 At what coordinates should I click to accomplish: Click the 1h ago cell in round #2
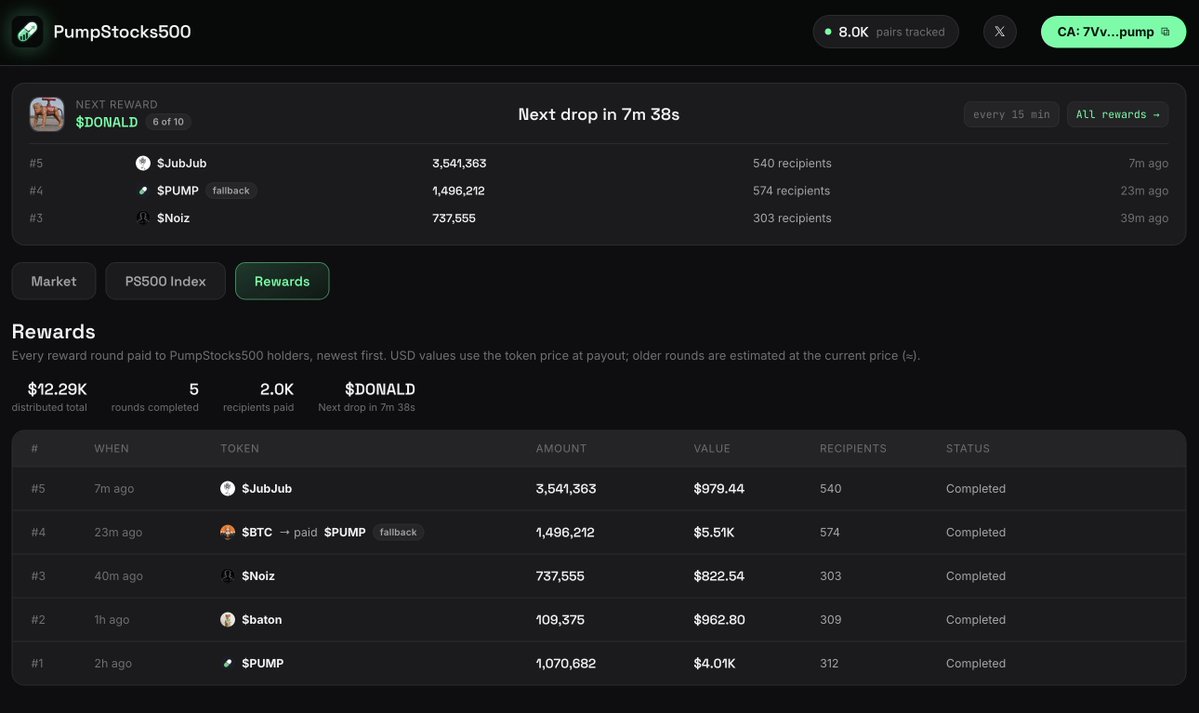112,619
